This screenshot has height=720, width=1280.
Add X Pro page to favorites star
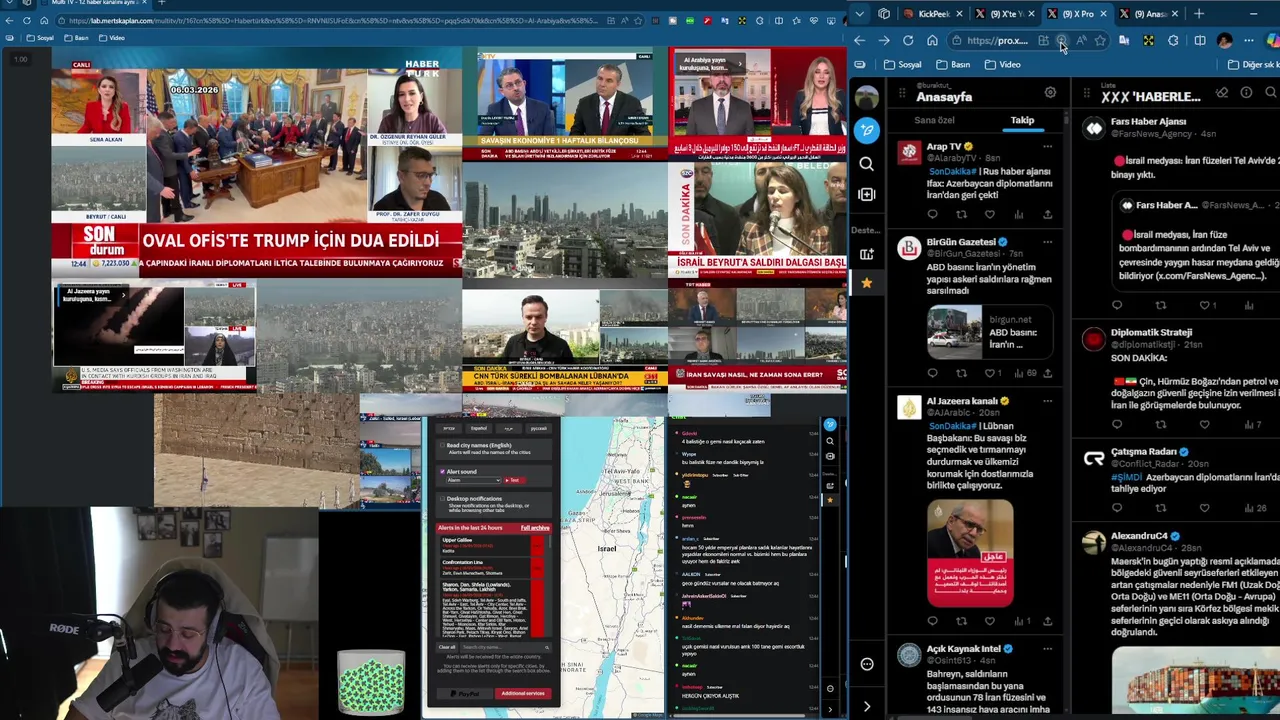pos(1100,40)
